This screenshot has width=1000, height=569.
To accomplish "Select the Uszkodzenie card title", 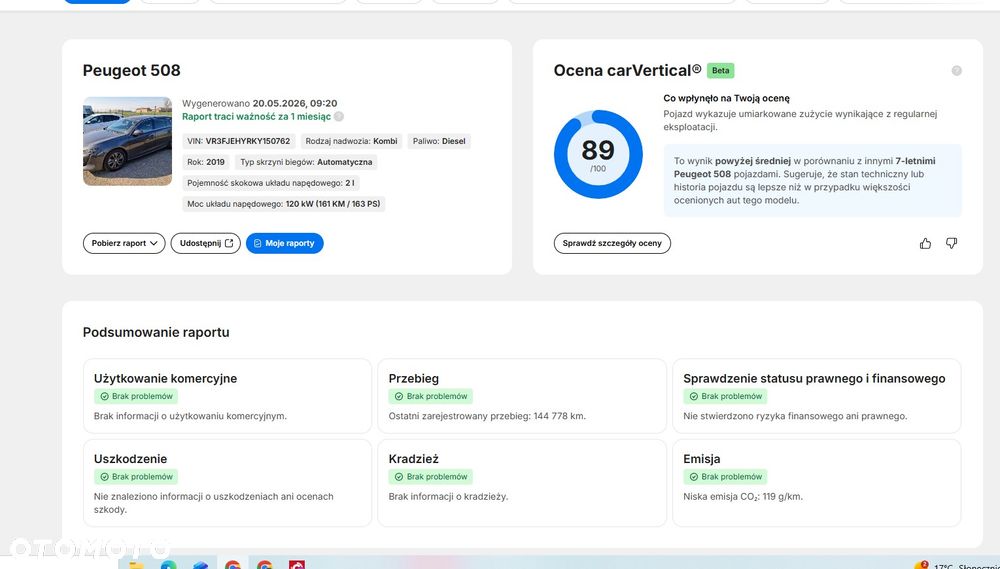I will (x=130, y=459).
